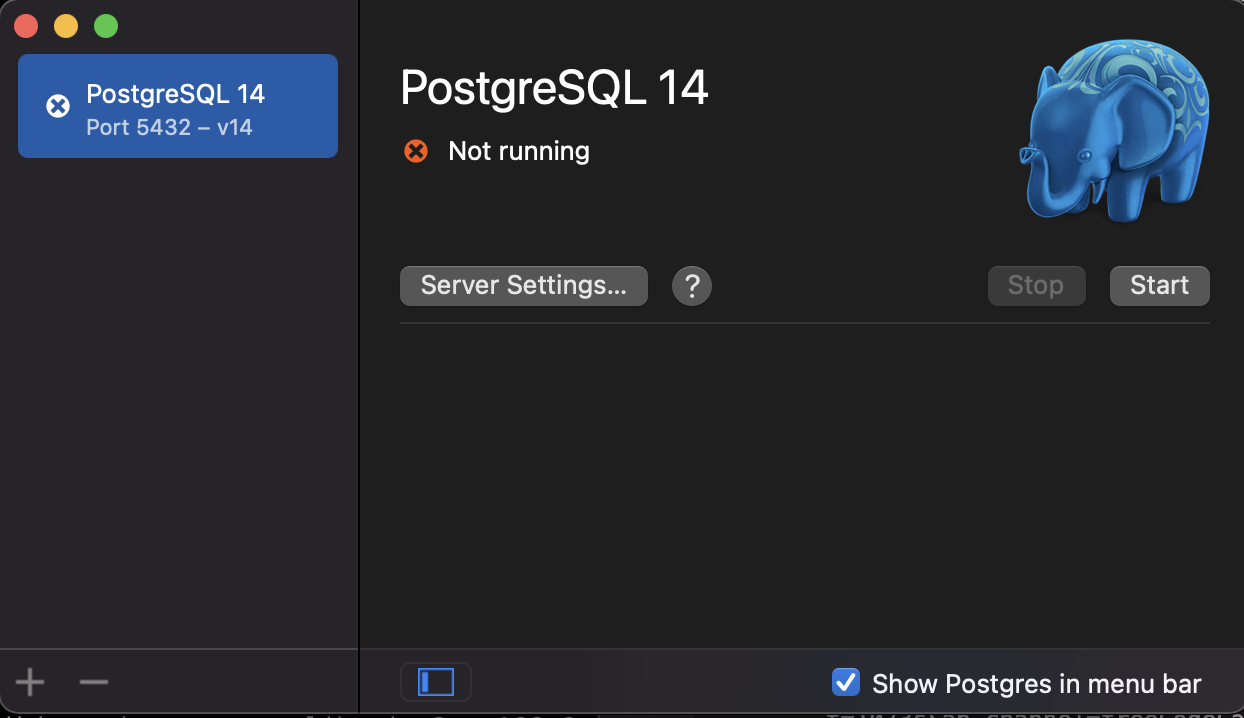Click the 'Not running' status text

[519, 151]
